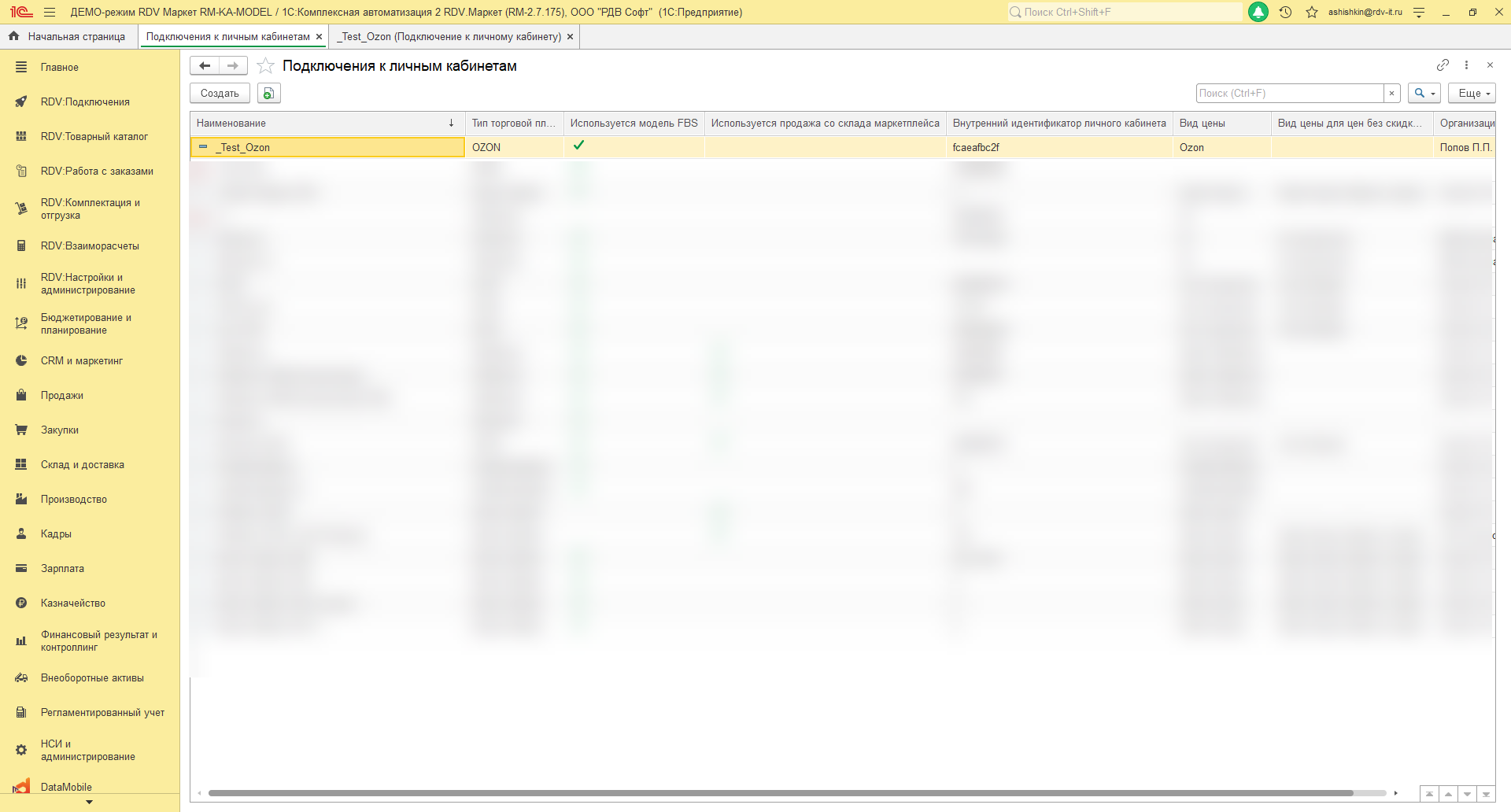Screen dimensions: 1511x812
Task: Switch to Подключения к личным кабинетам tab
Action: [x=227, y=37]
